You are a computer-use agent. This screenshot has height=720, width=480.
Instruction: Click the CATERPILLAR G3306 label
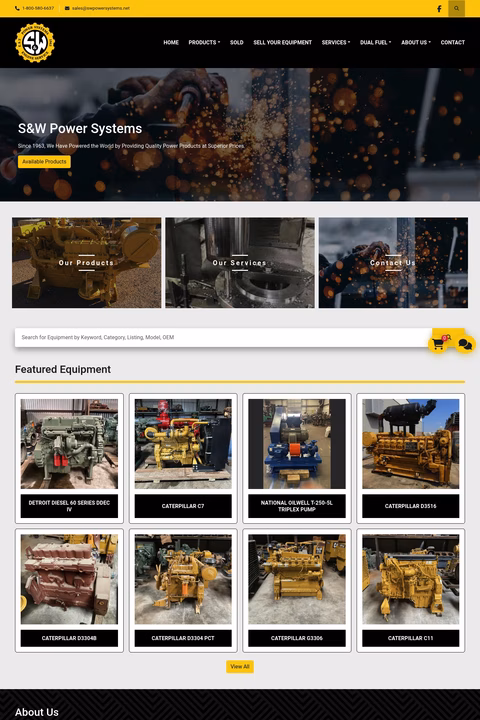[x=297, y=638]
